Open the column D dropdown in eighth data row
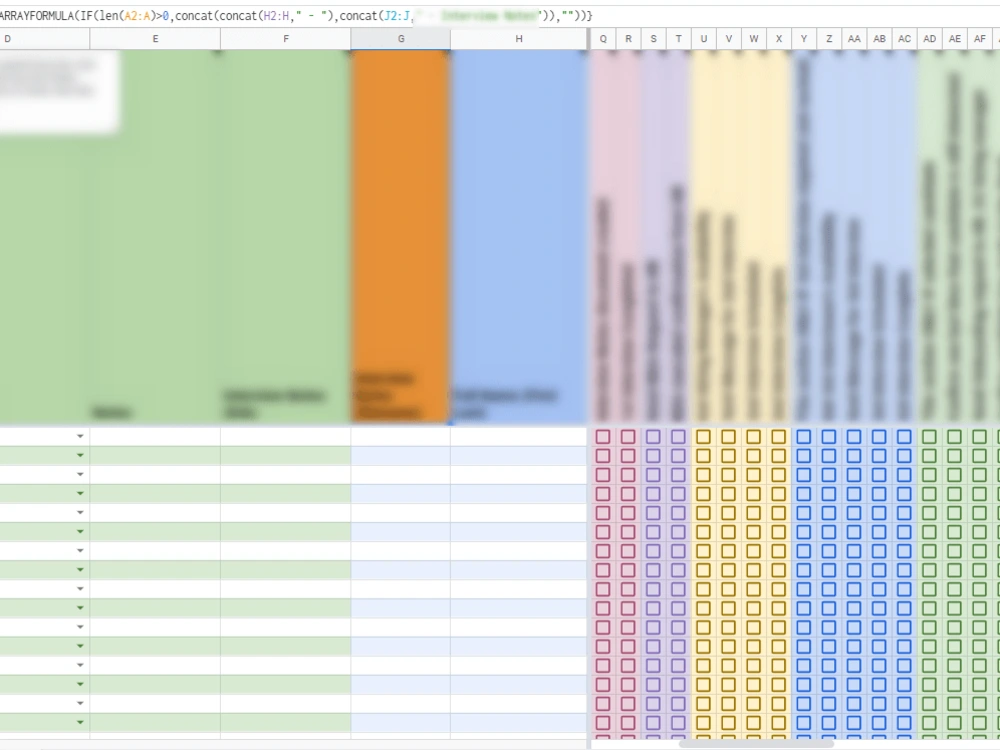This screenshot has width=1000, height=750. [x=80, y=570]
